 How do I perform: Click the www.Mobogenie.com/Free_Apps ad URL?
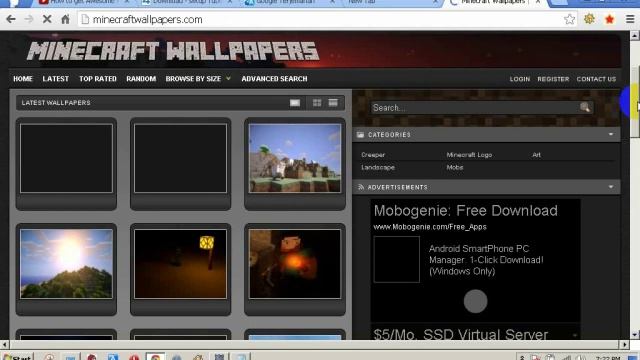(x=430, y=227)
